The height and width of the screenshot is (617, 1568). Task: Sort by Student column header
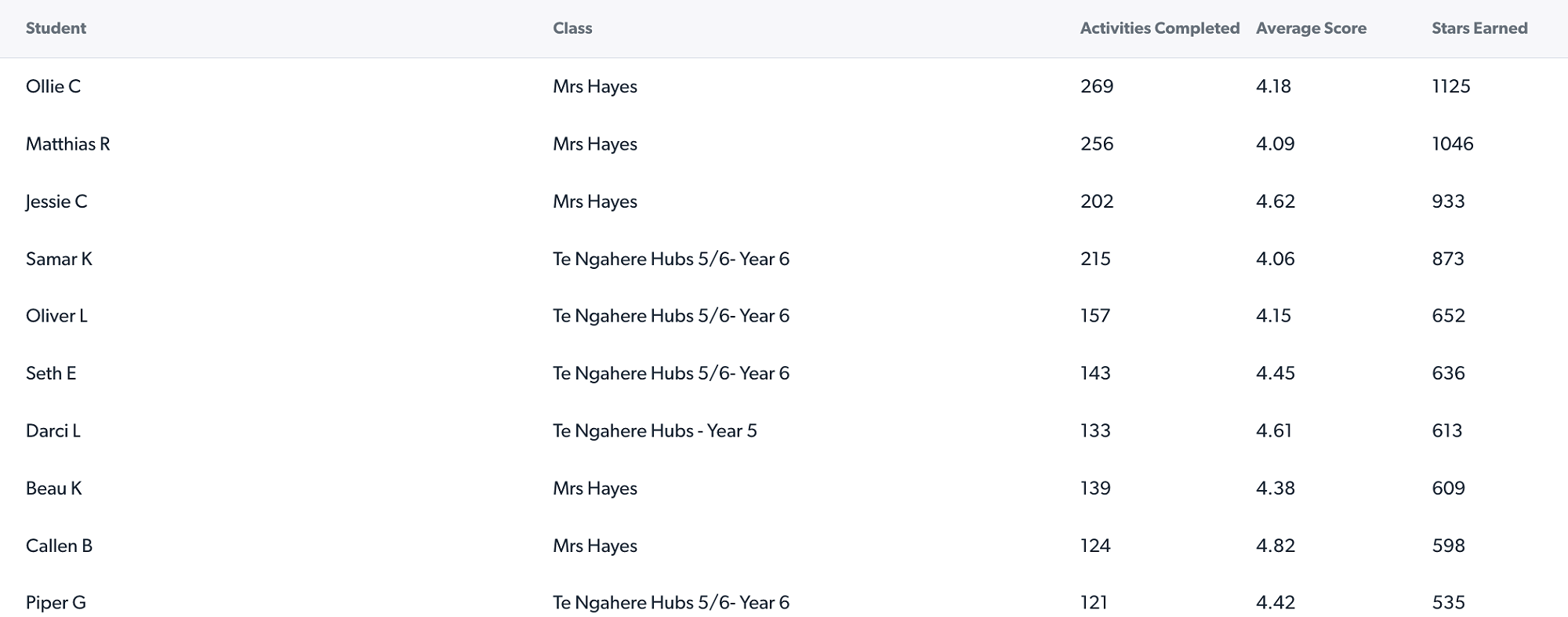(56, 28)
